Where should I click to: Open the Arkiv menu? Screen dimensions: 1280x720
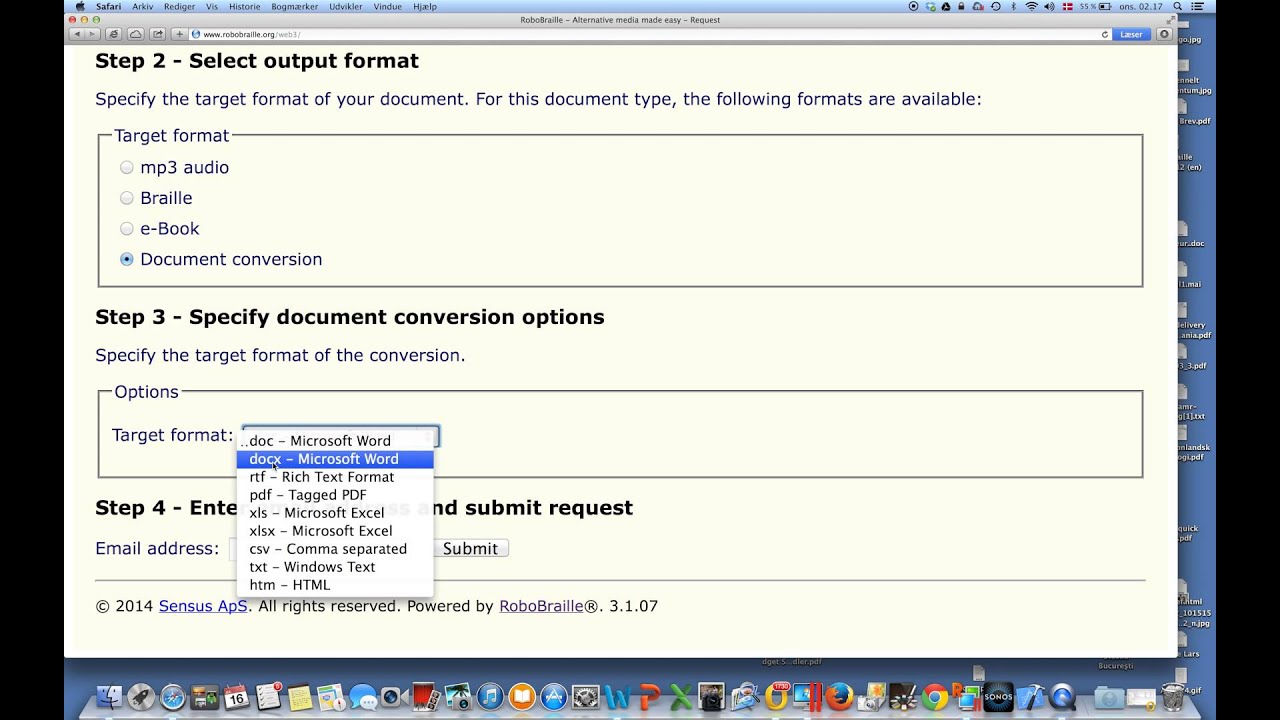point(143,6)
